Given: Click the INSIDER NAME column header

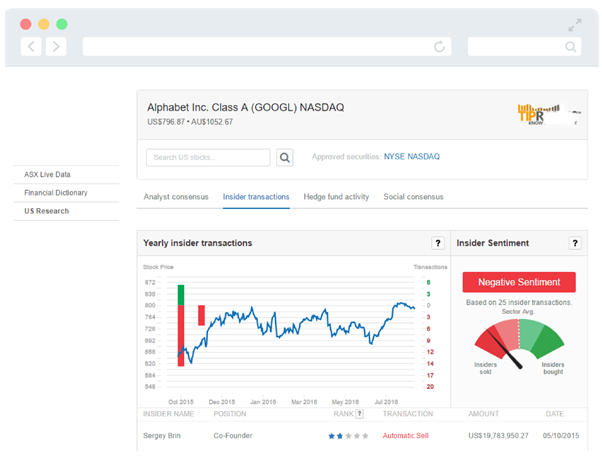Looking at the screenshot, I should click(168, 414).
